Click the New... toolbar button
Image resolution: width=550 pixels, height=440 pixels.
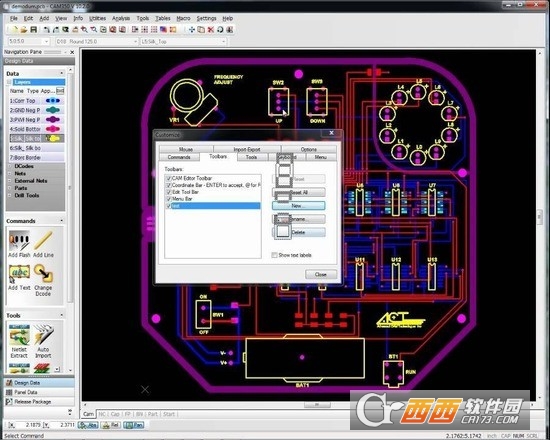pyautogui.click(x=299, y=206)
